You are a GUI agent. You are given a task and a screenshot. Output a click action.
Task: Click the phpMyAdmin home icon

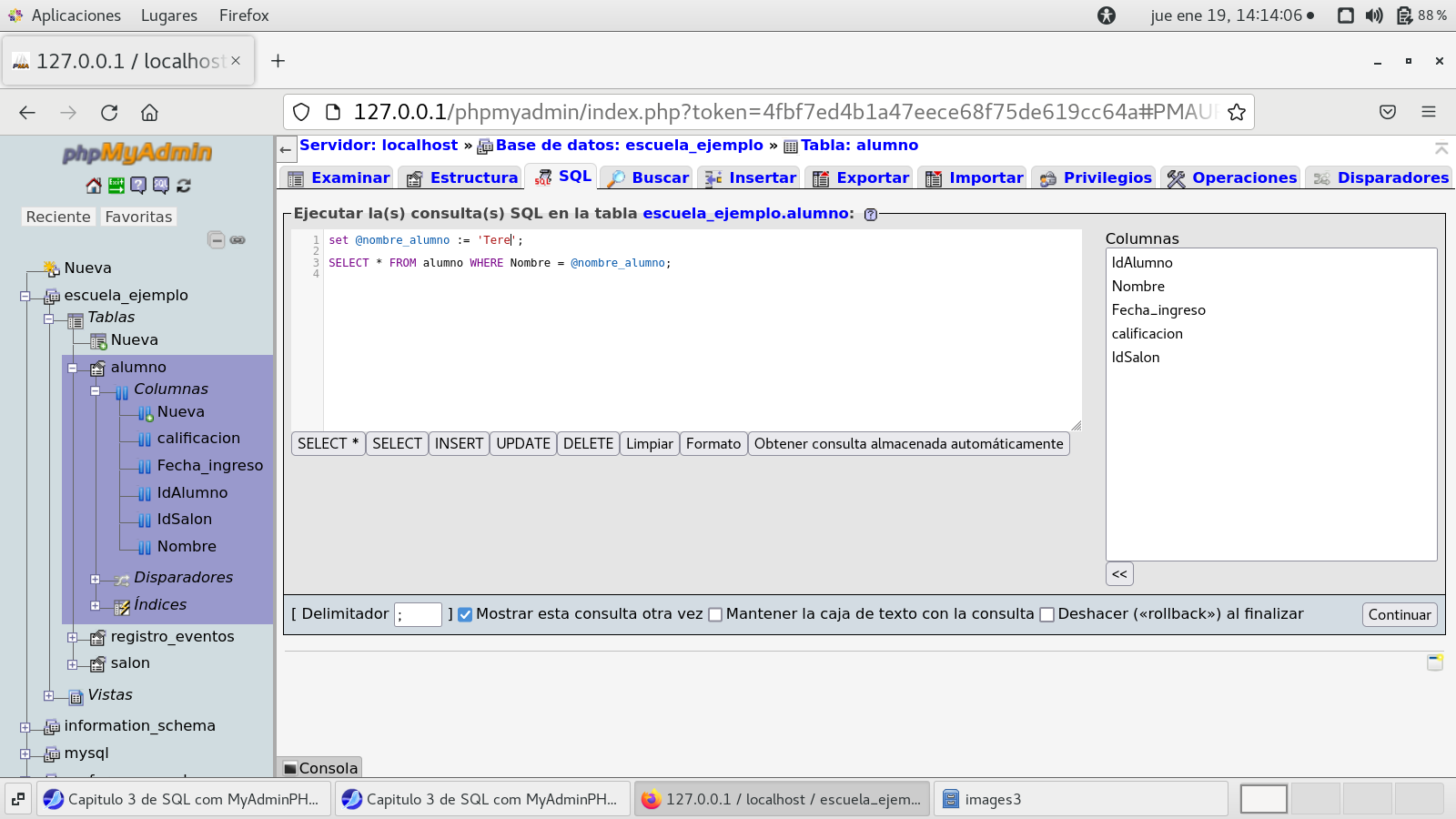tap(94, 186)
